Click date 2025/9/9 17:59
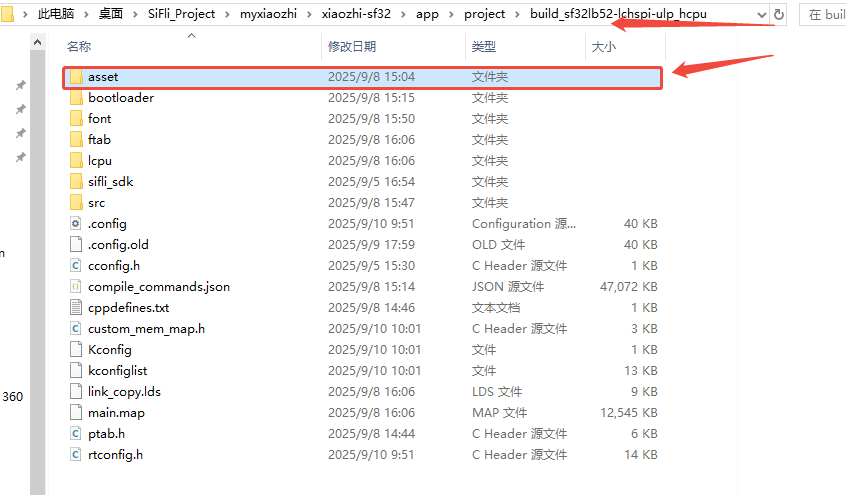Viewport: 846px width, 495px height. pos(371,245)
